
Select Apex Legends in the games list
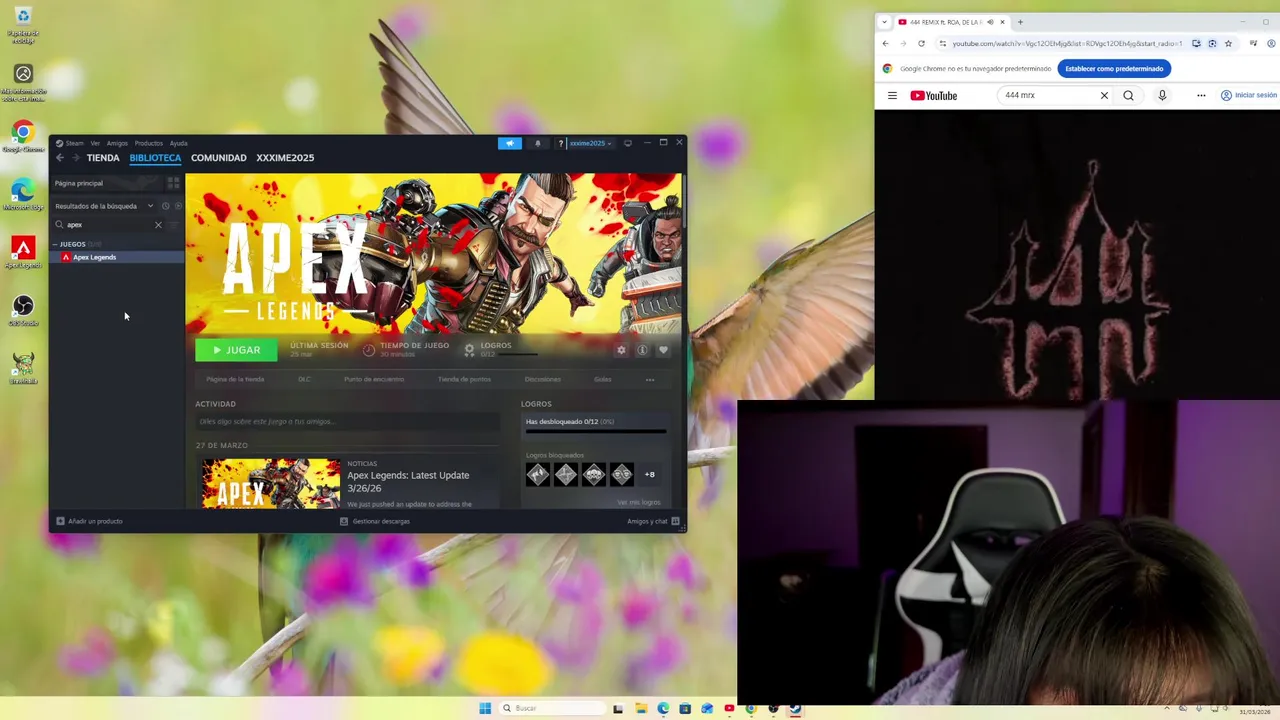click(x=118, y=257)
